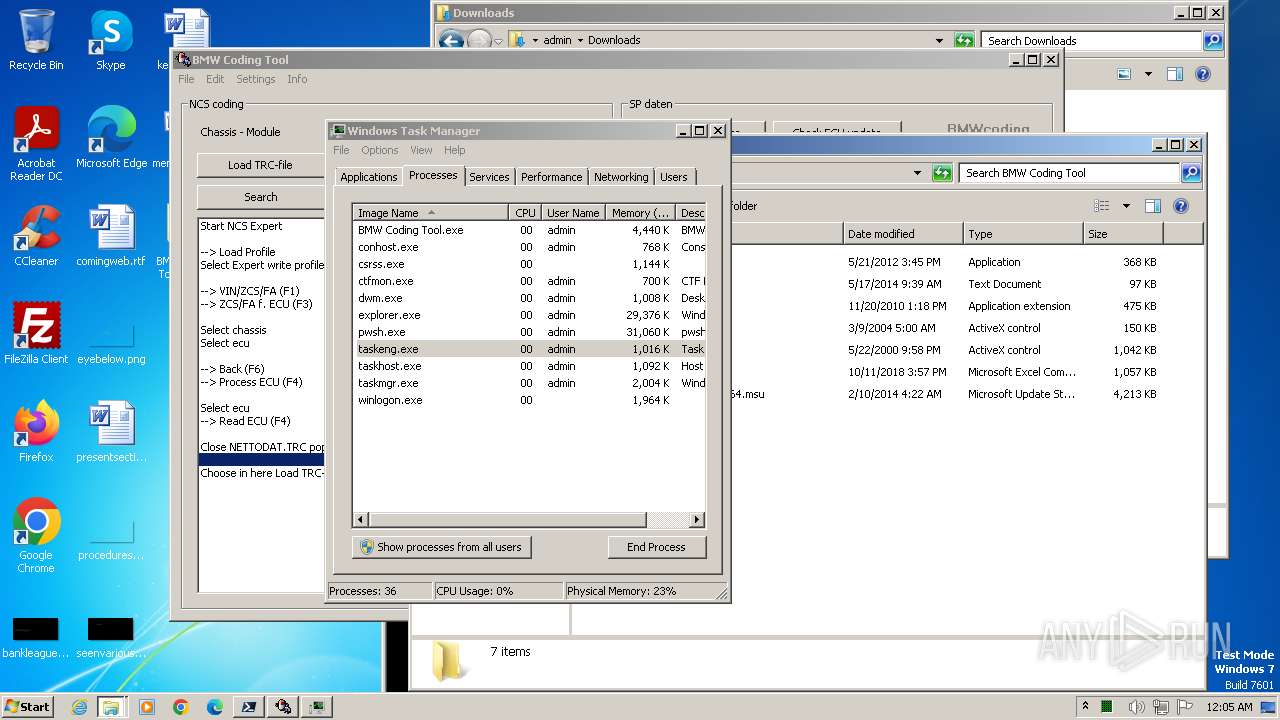Switch to BMW Coding Tool taskbar button
The height and width of the screenshot is (720, 1280).
[283, 707]
